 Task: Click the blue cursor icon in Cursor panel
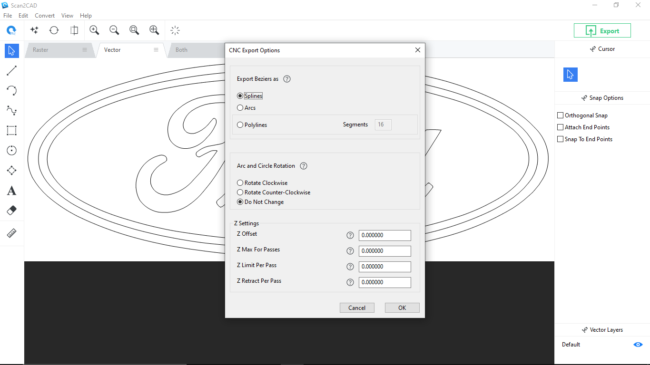[570, 75]
